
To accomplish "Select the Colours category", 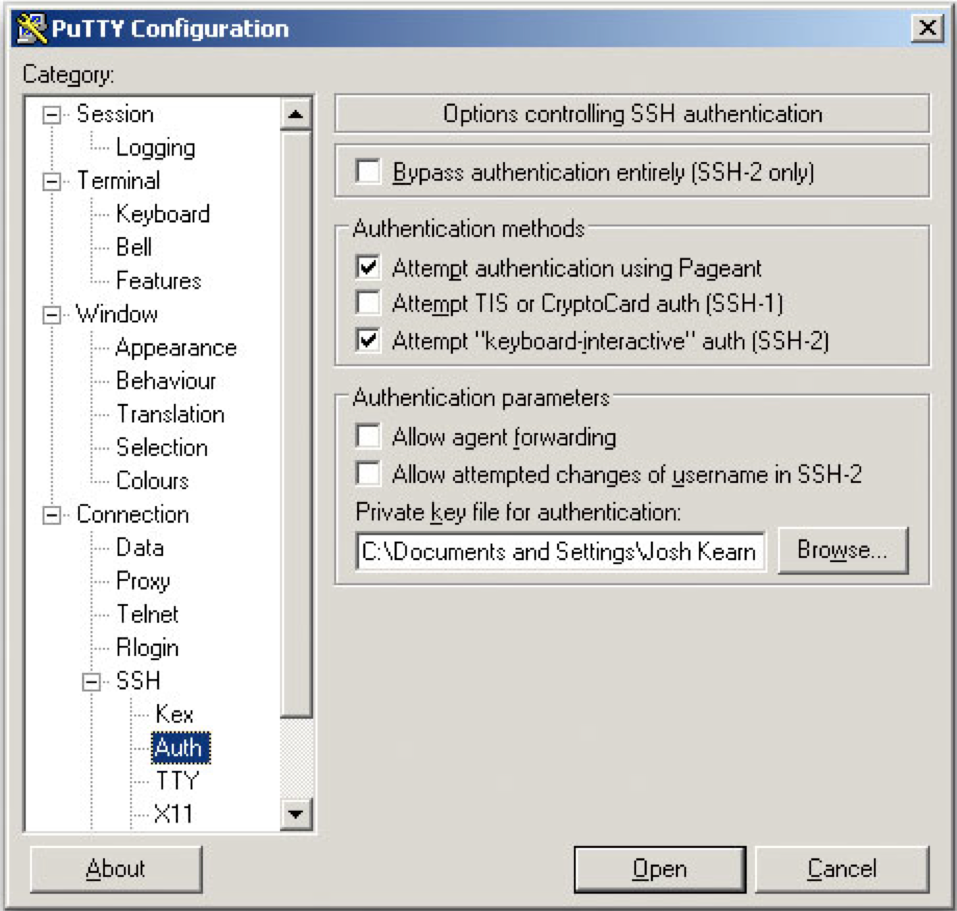I will click(150, 481).
